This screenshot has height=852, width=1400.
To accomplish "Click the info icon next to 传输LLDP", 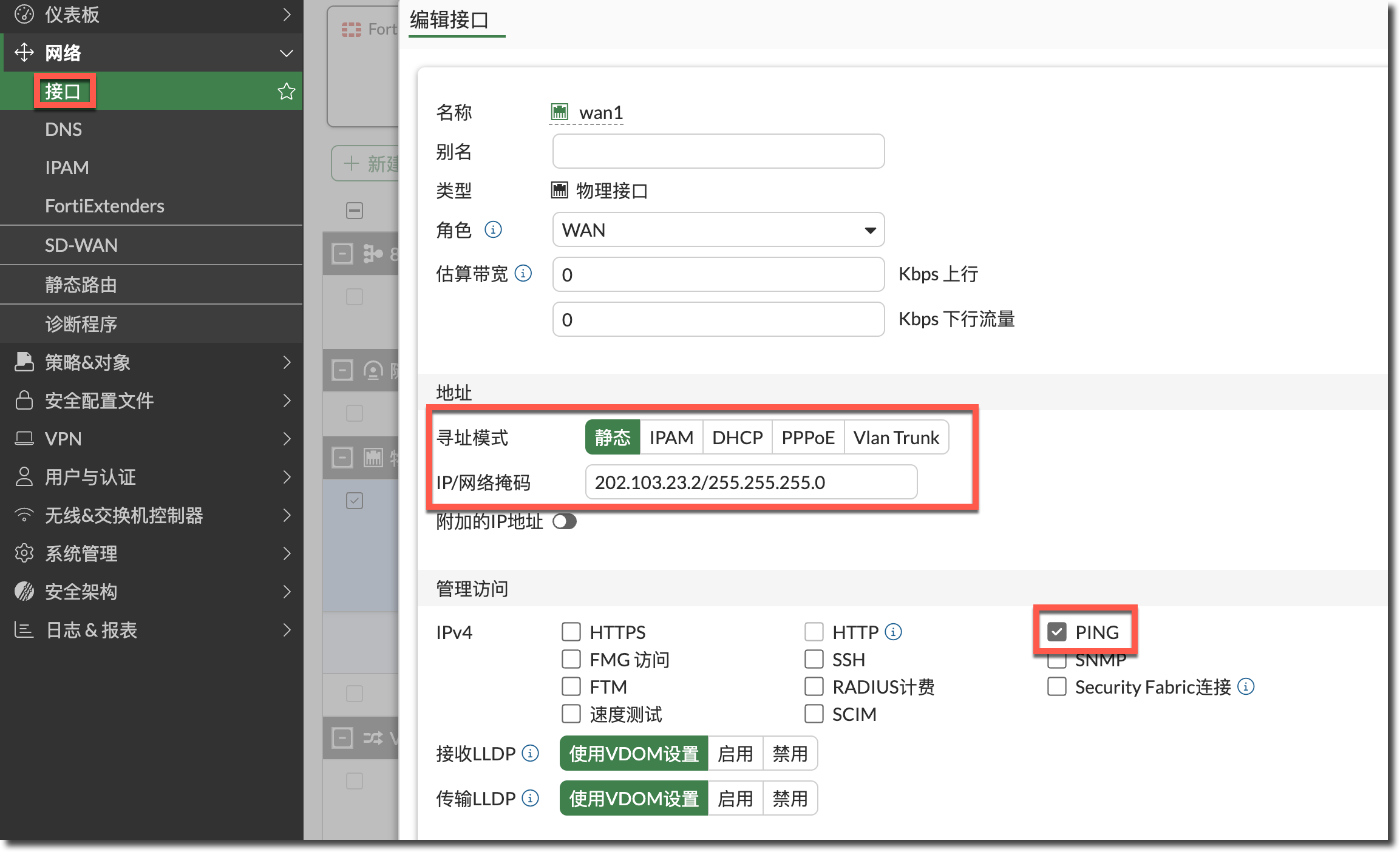I will click(530, 798).
